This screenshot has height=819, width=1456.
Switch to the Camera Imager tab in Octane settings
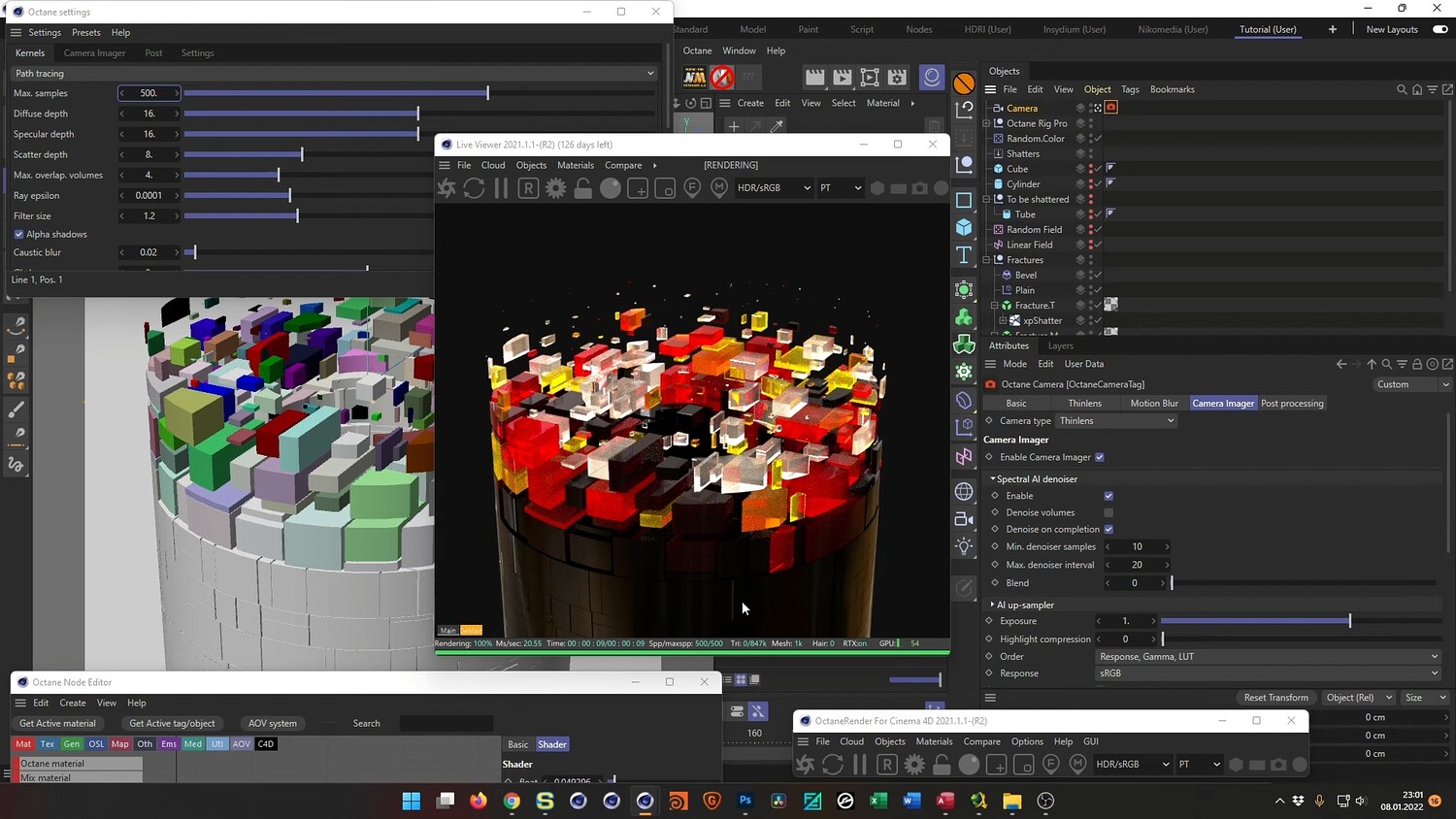point(94,53)
